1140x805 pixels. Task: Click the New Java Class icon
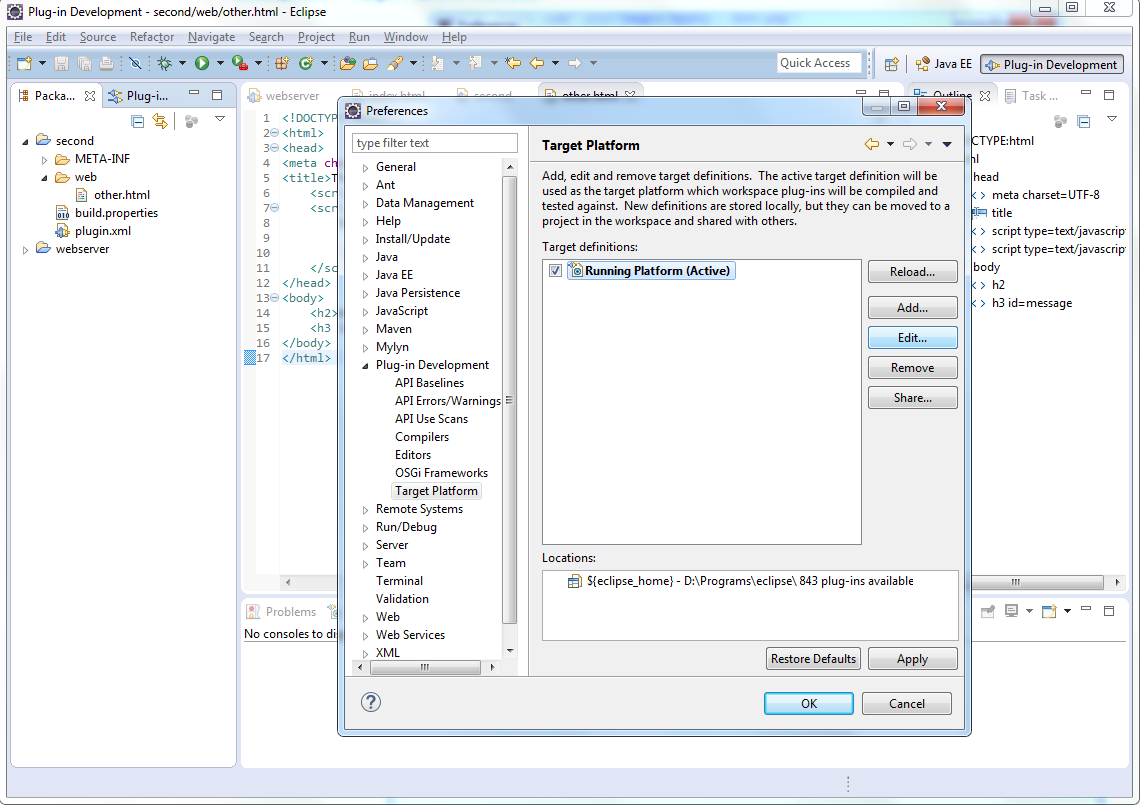point(306,63)
